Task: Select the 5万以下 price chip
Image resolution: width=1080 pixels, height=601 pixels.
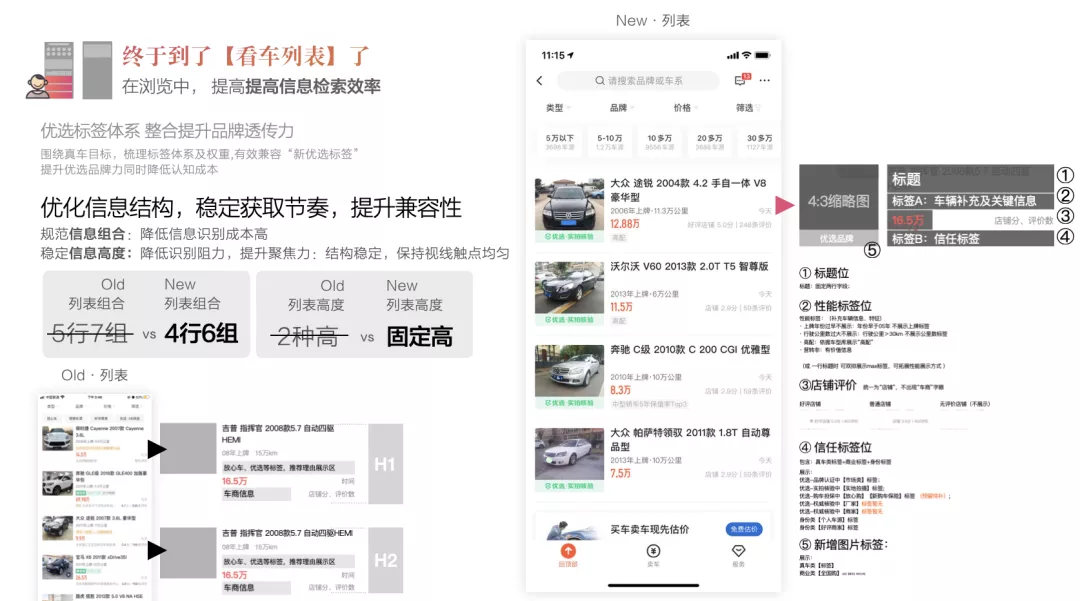Action: [559, 142]
